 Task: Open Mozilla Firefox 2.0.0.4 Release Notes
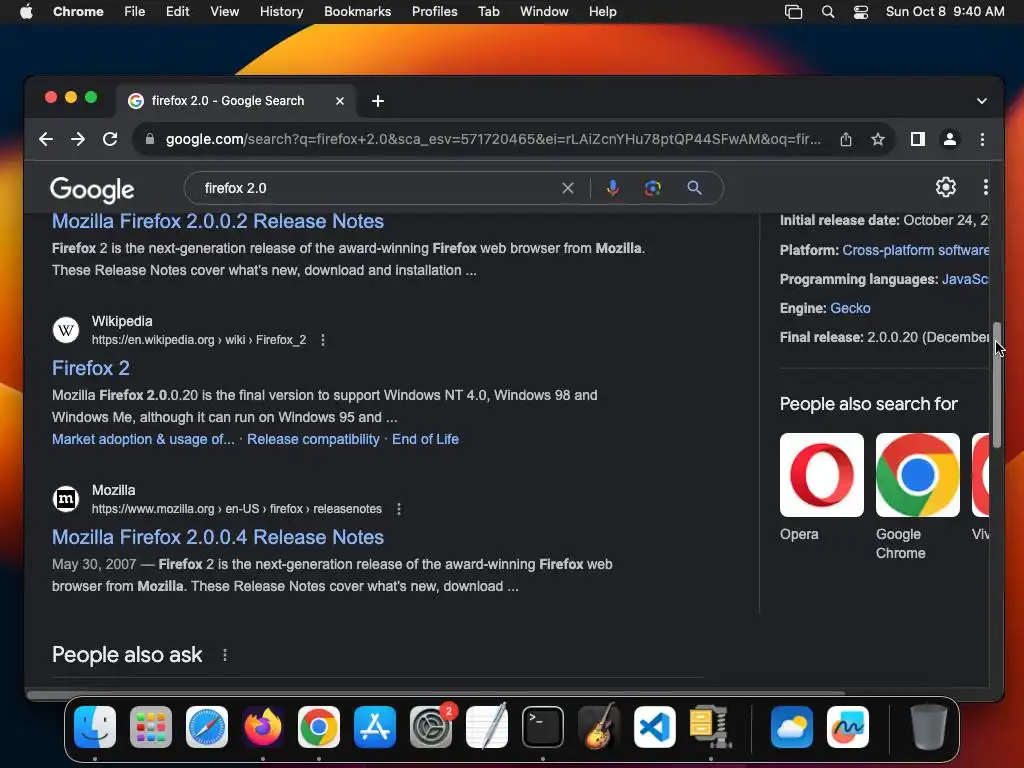pyautogui.click(x=217, y=537)
